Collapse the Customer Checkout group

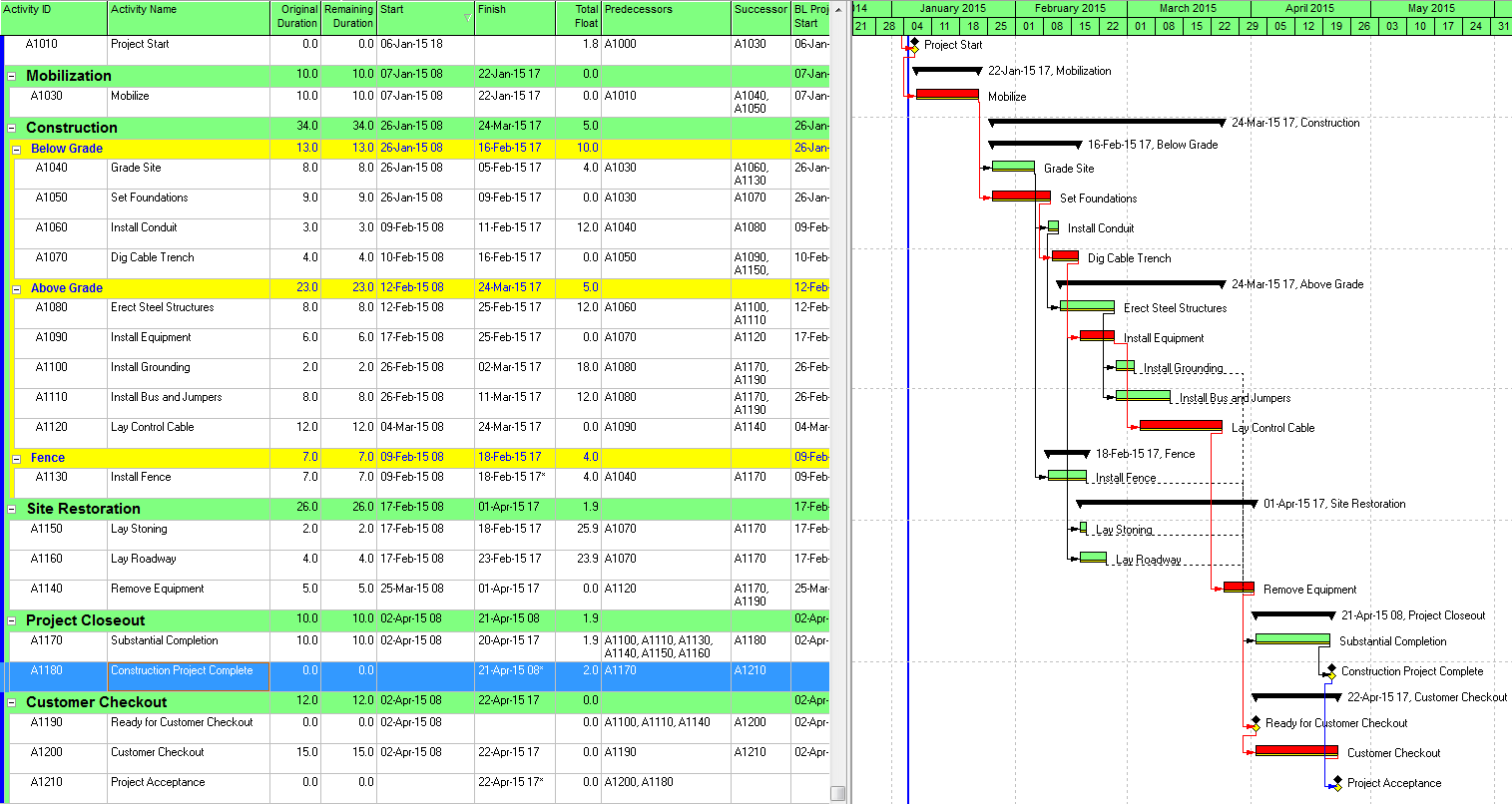(12, 702)
